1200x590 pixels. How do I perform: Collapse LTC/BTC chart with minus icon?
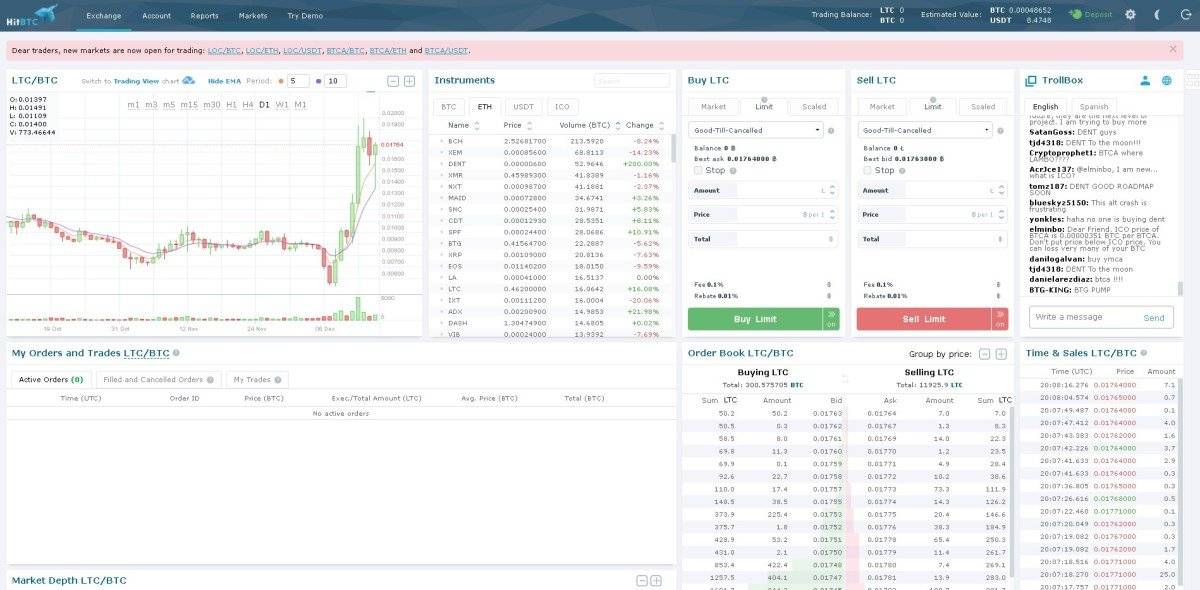point(394,81)
